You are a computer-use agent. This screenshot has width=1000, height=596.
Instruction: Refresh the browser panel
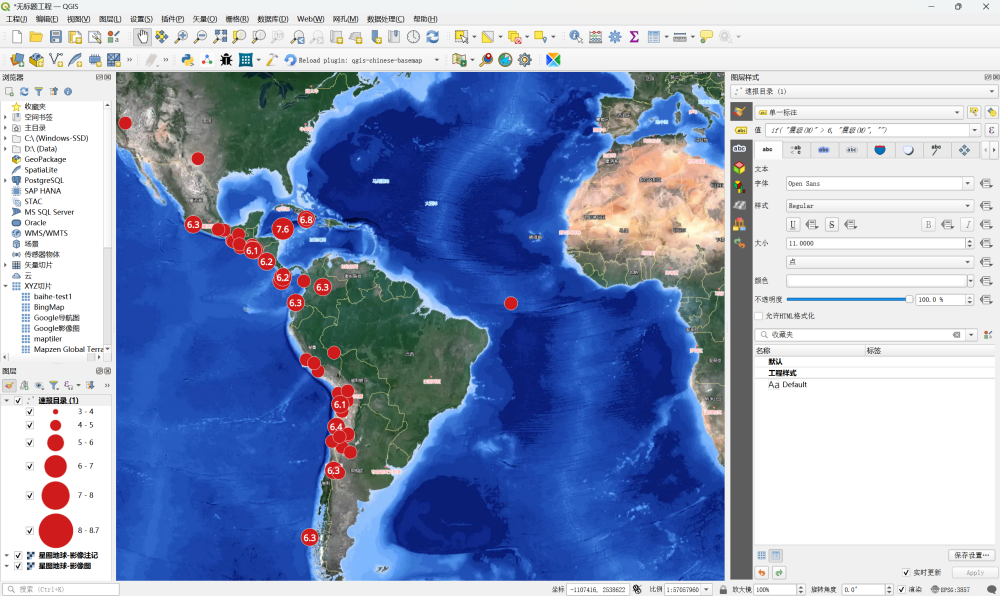click(x=24, y=92)
